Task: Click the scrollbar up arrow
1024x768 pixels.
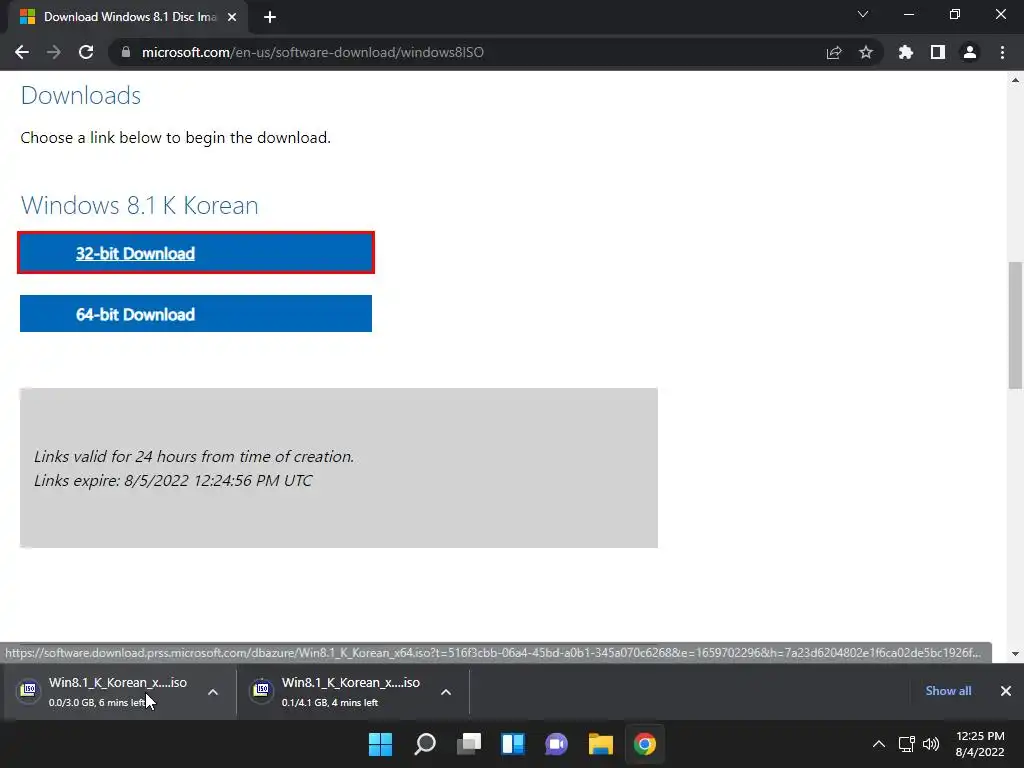Action: click(1015, 81)
